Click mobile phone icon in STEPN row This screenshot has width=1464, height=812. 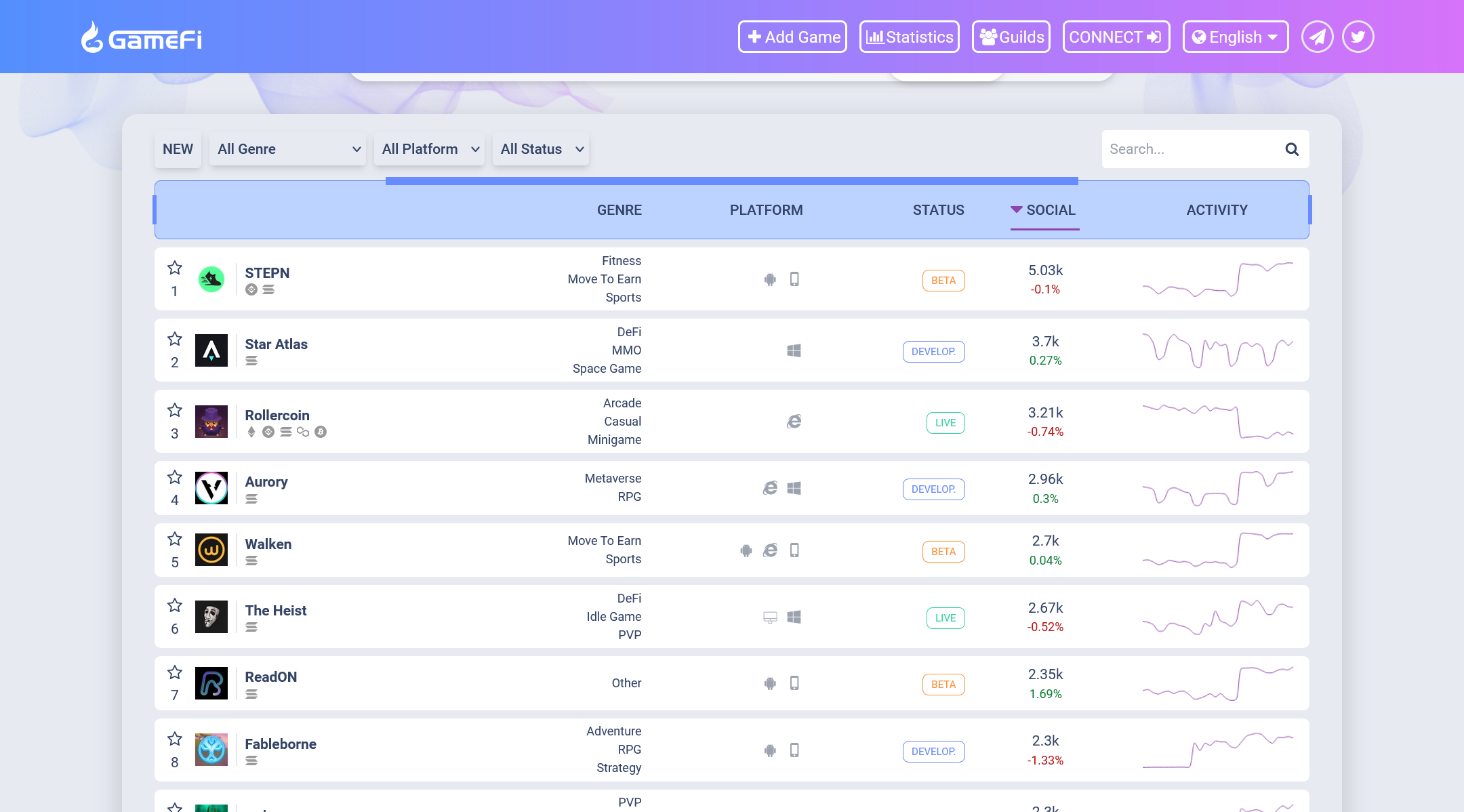coord(794,279)
